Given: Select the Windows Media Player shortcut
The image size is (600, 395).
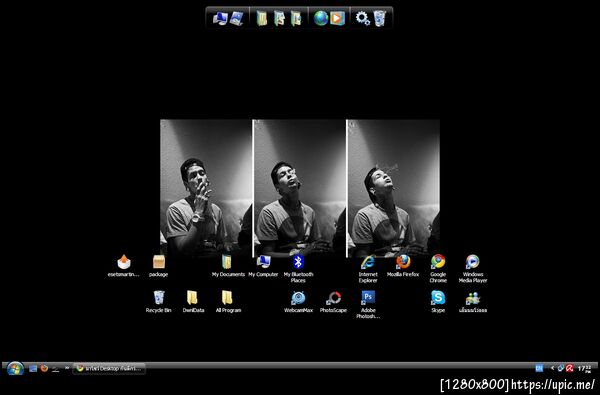Looking at the screenshot, I should (x=473, y=268).
